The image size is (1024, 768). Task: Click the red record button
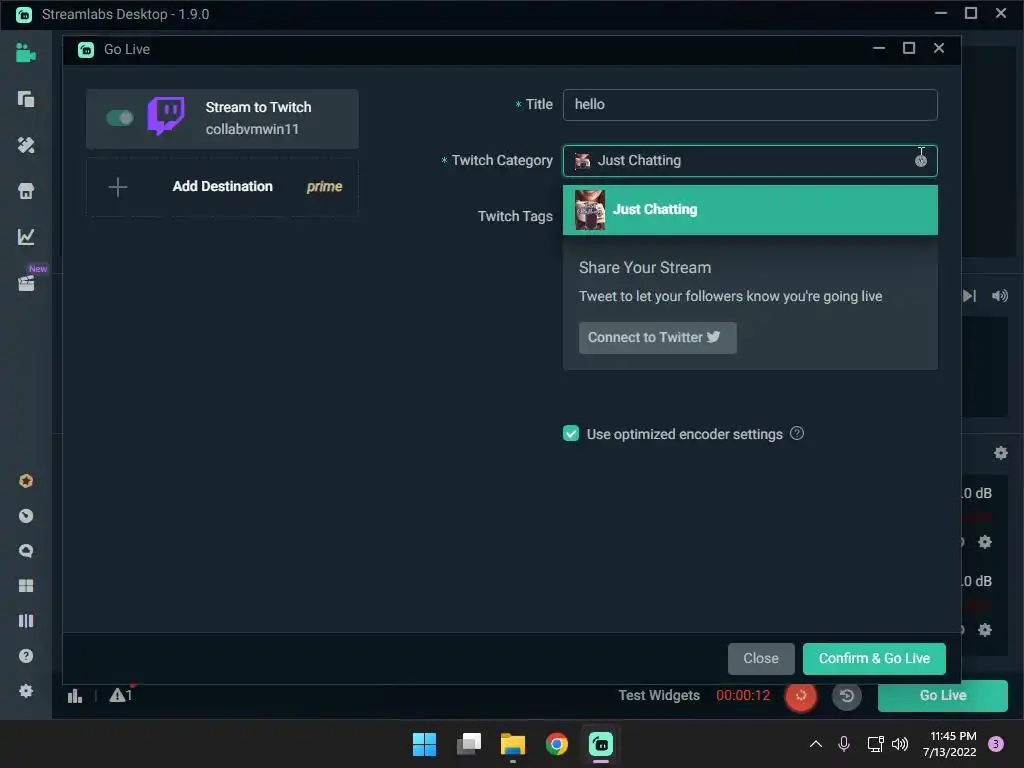[x=801, y=696]
